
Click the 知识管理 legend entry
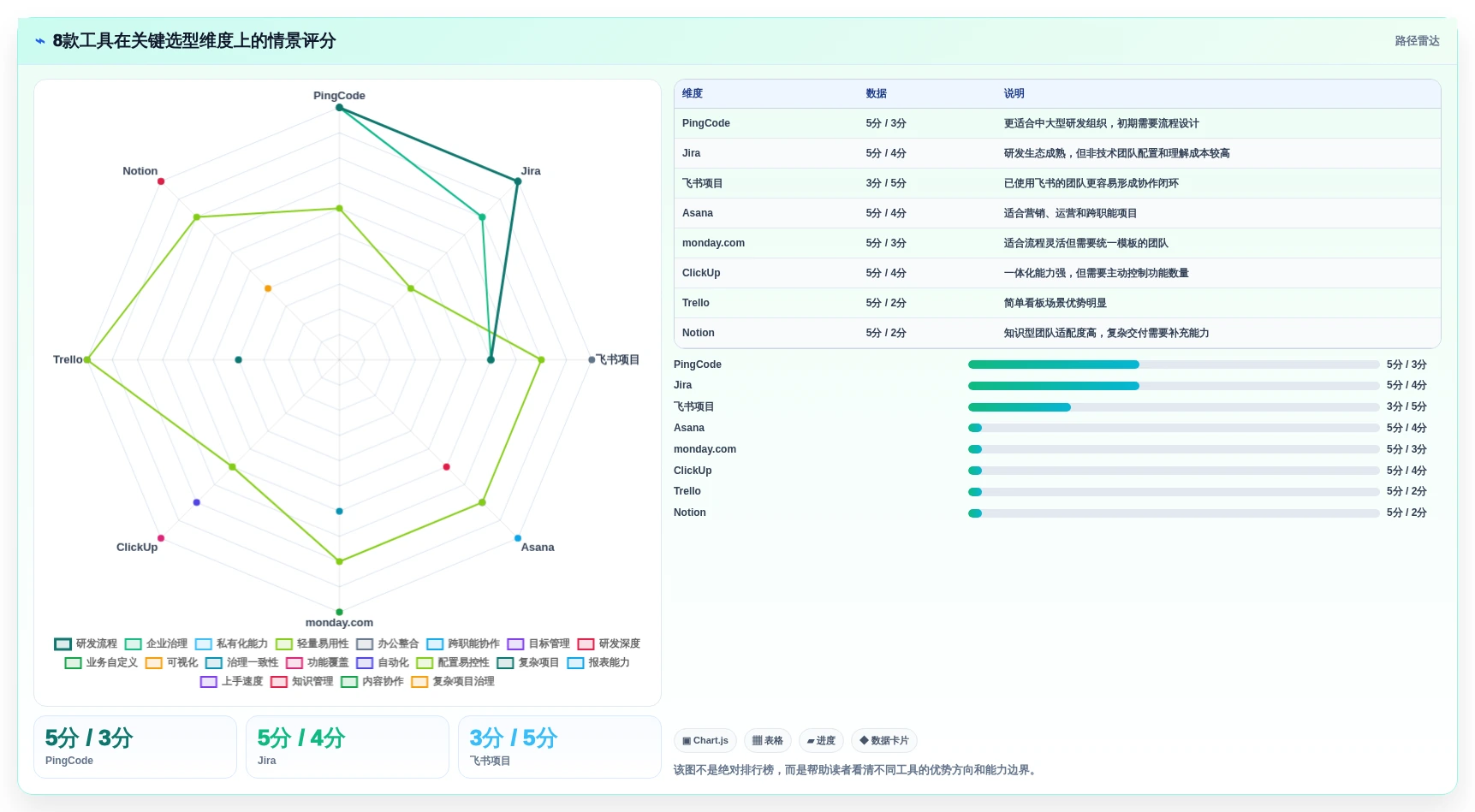302,681
